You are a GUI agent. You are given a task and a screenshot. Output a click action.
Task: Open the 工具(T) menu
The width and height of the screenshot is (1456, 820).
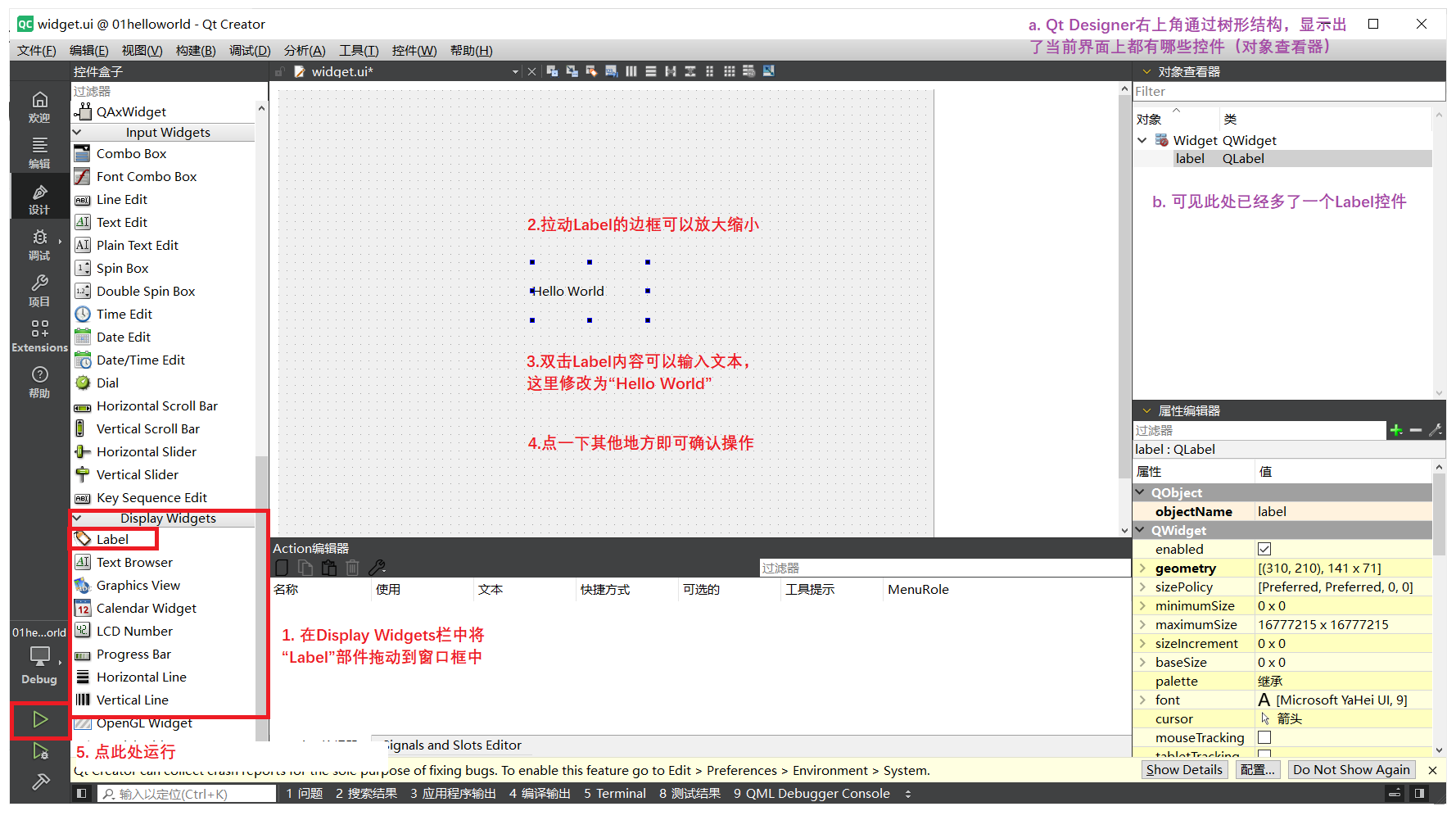(359, 51)
